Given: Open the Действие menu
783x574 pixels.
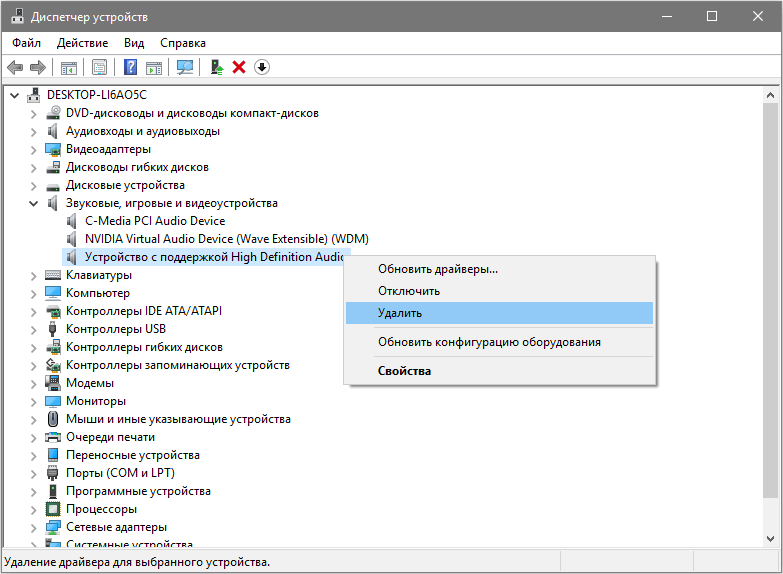Looking at the screenshot, I should click(x=82, y=43).
